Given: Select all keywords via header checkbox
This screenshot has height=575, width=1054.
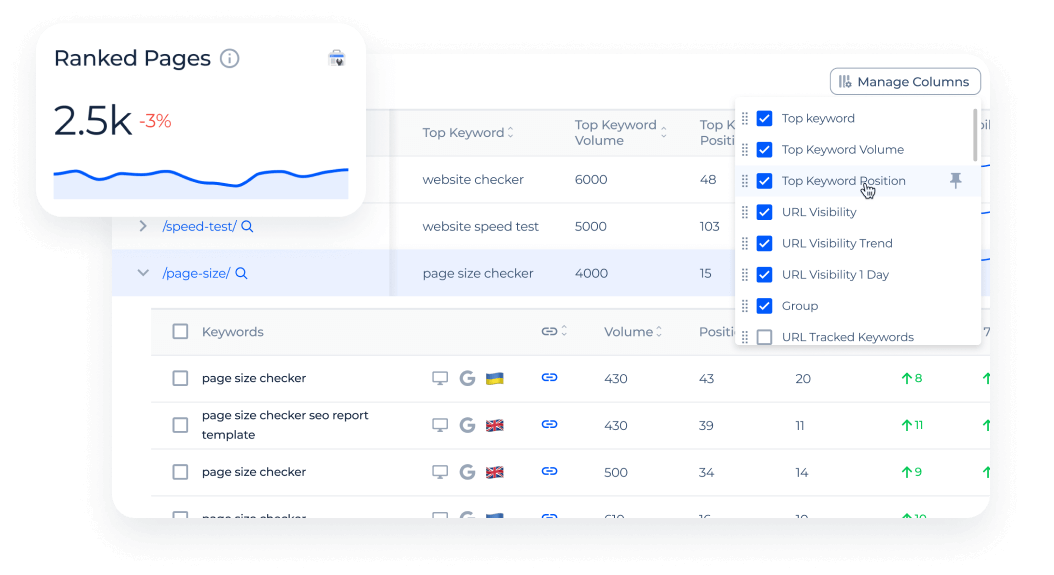Looking at the screenshot, I should pos(180,332).
